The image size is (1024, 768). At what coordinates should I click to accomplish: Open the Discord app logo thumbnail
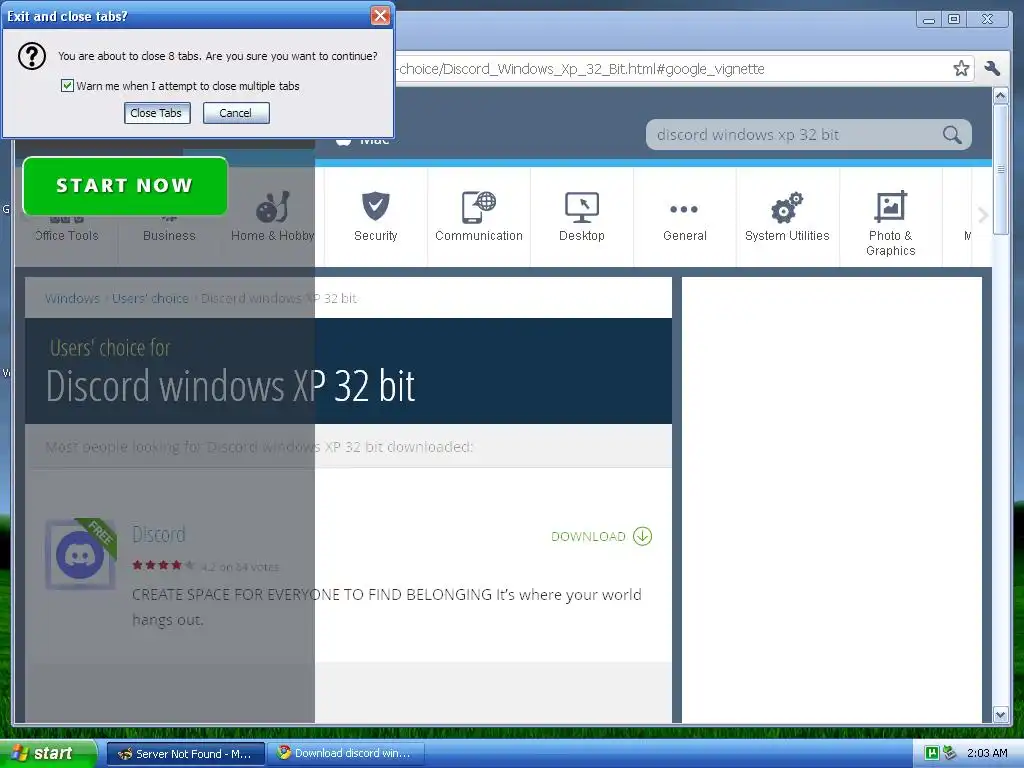point(80,554)
